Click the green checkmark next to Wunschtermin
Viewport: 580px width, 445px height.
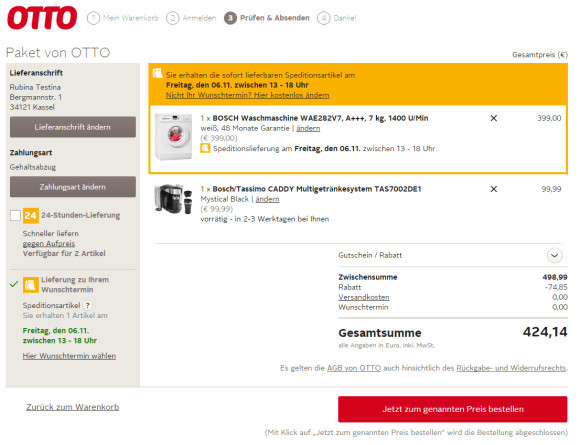[x=14, y=284]
